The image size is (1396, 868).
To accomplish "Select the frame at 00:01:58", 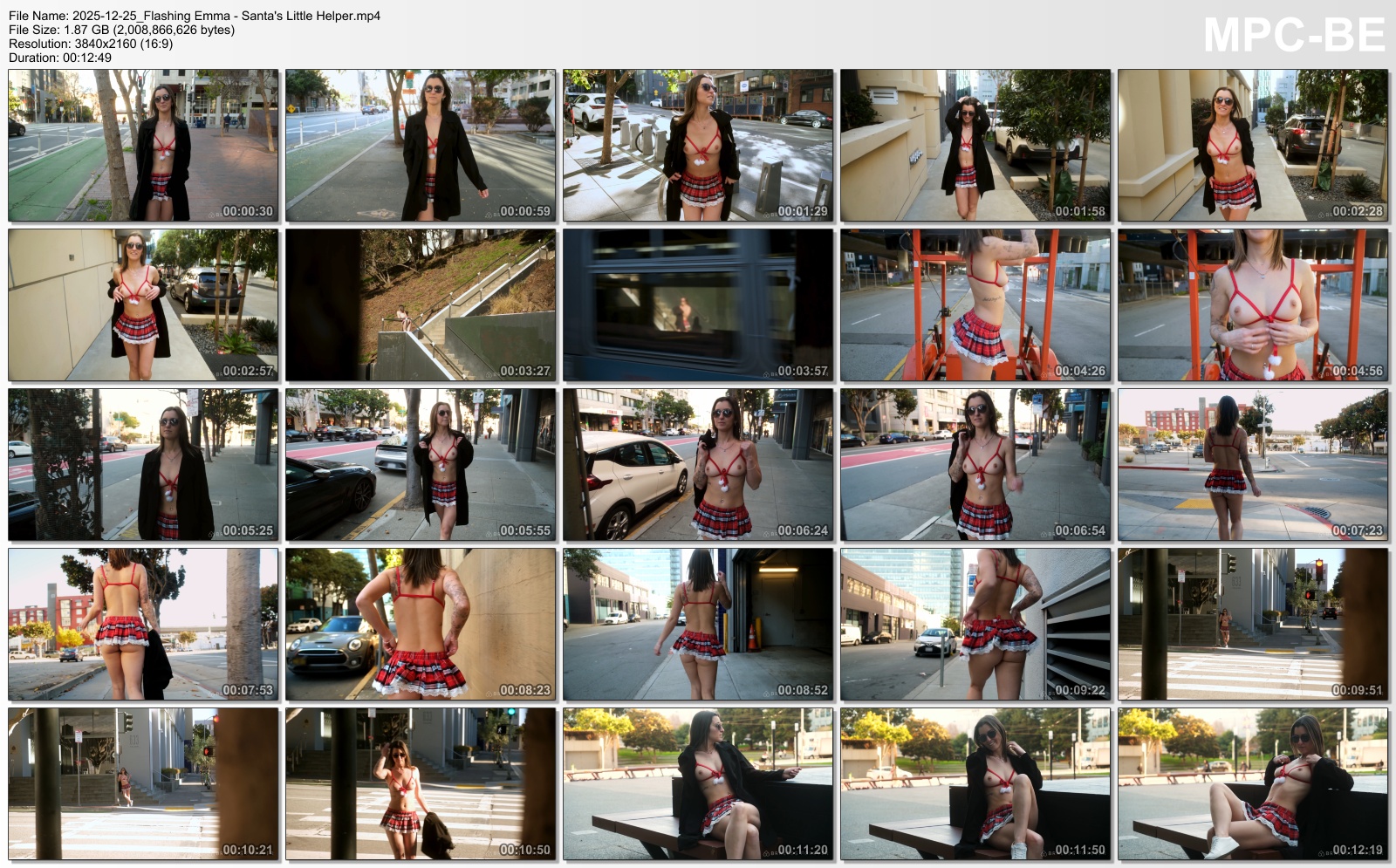I will click(x=975, y=146).
